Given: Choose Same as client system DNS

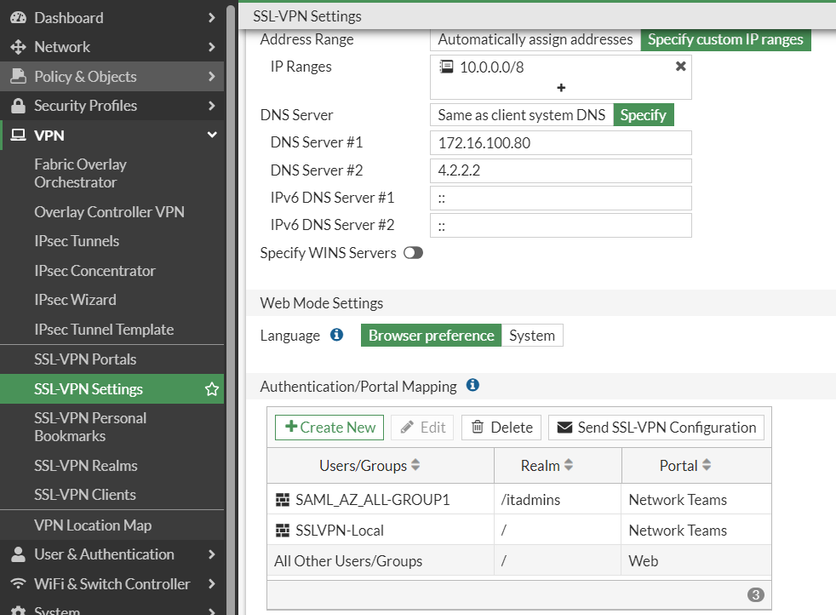Looking at the screenshot, I should click(521, 115).
